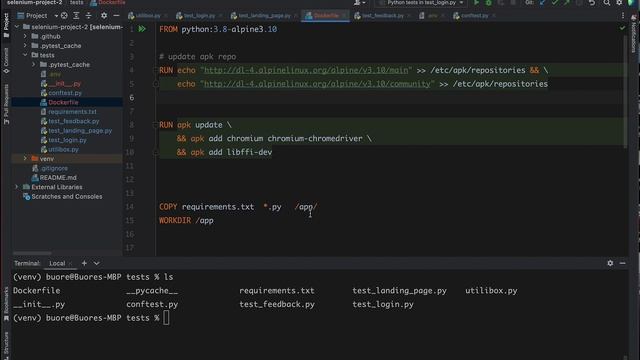Select Scratches and Consoles node
Image resolution: width=640 pixels, height=360 pixels.
point(67,196)
